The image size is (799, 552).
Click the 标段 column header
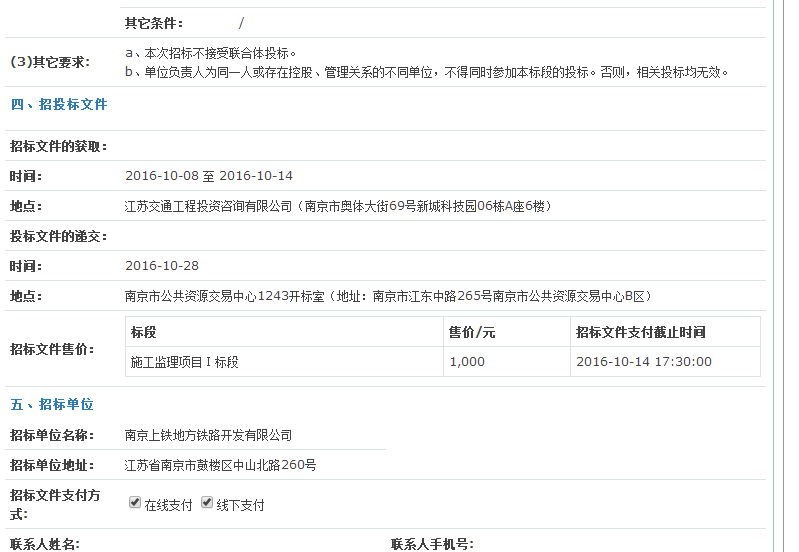(144, 332)
